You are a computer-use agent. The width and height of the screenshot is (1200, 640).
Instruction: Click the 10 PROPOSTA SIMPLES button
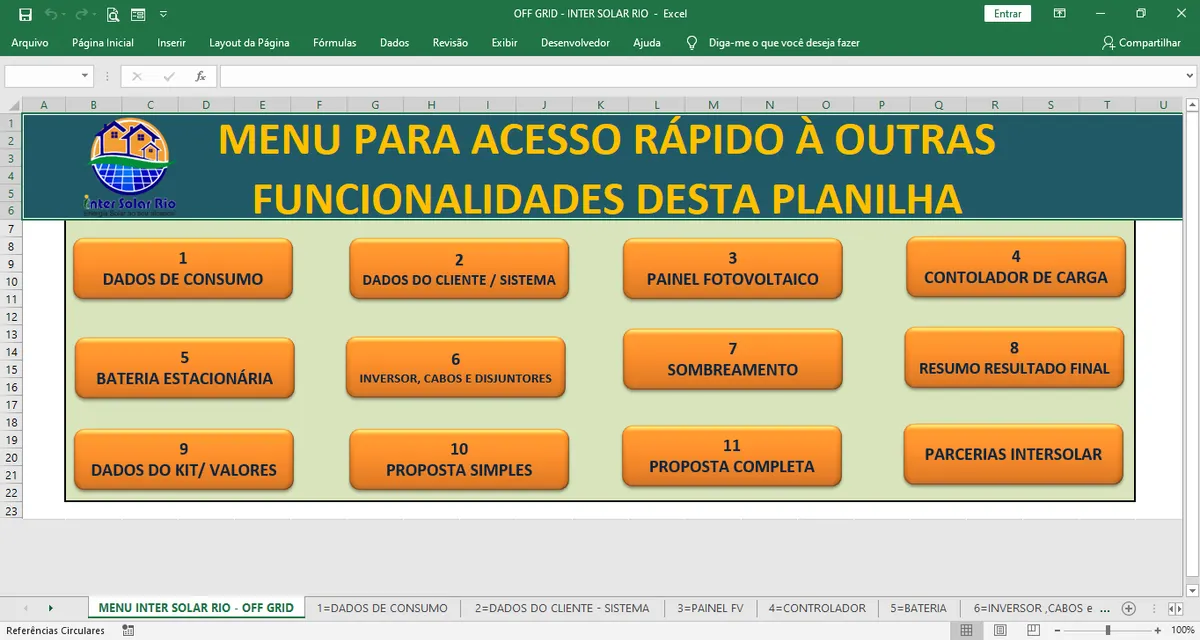[459, 460]
